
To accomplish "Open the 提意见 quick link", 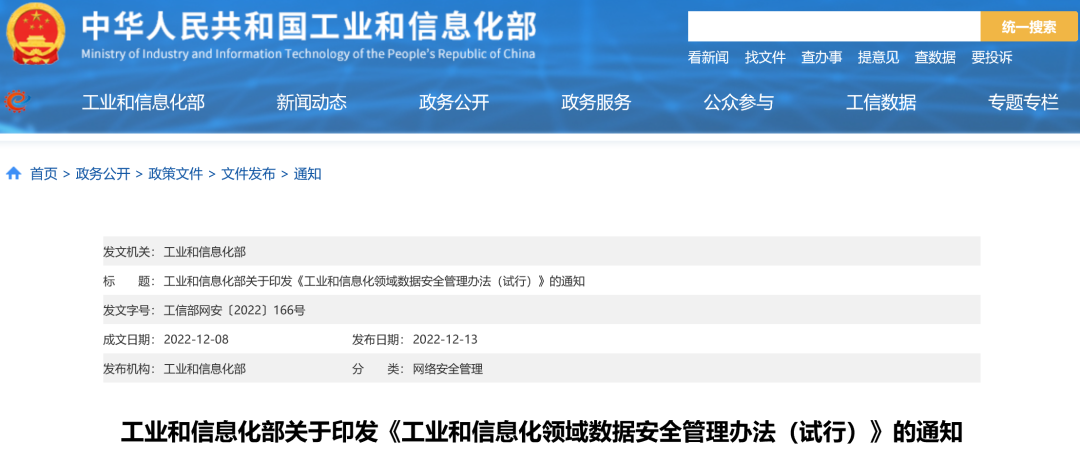I will tap(878, 58).
